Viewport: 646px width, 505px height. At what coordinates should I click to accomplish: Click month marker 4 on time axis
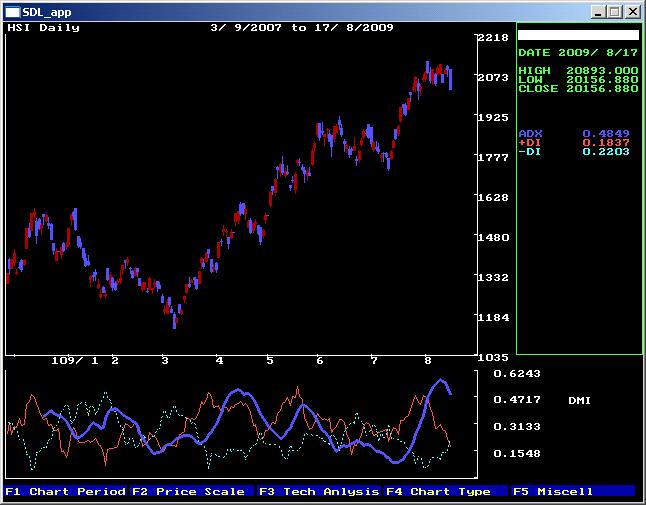219,361
